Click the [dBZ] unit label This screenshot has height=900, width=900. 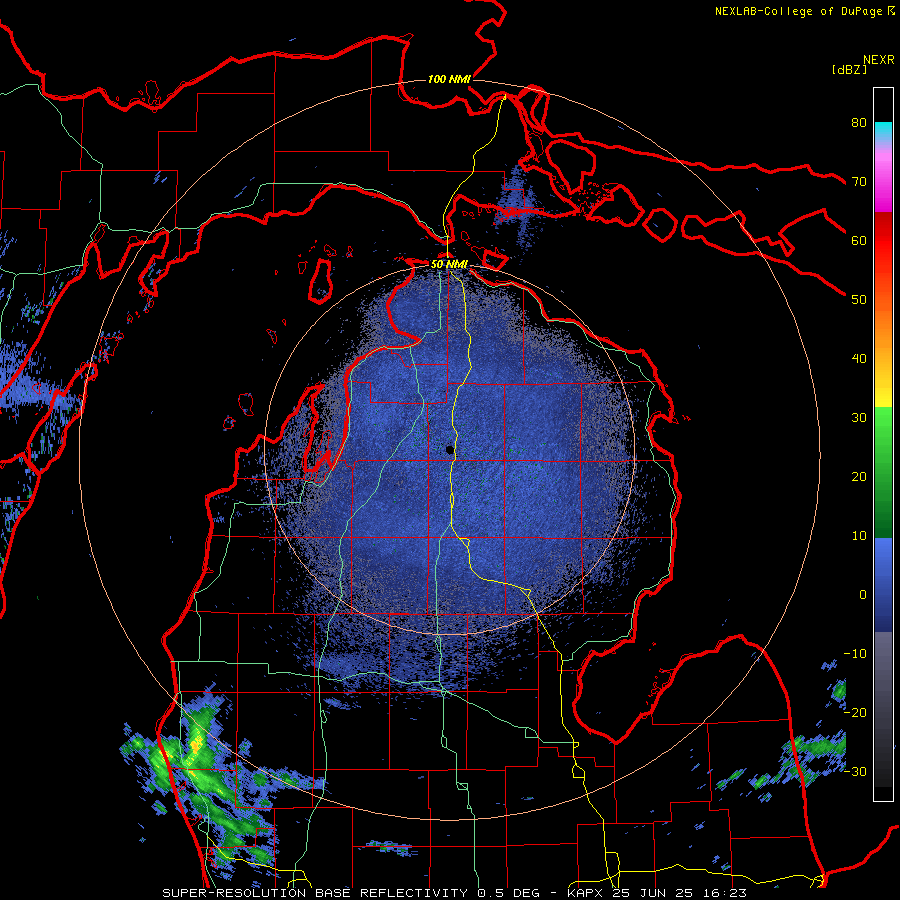pos(849,69)
